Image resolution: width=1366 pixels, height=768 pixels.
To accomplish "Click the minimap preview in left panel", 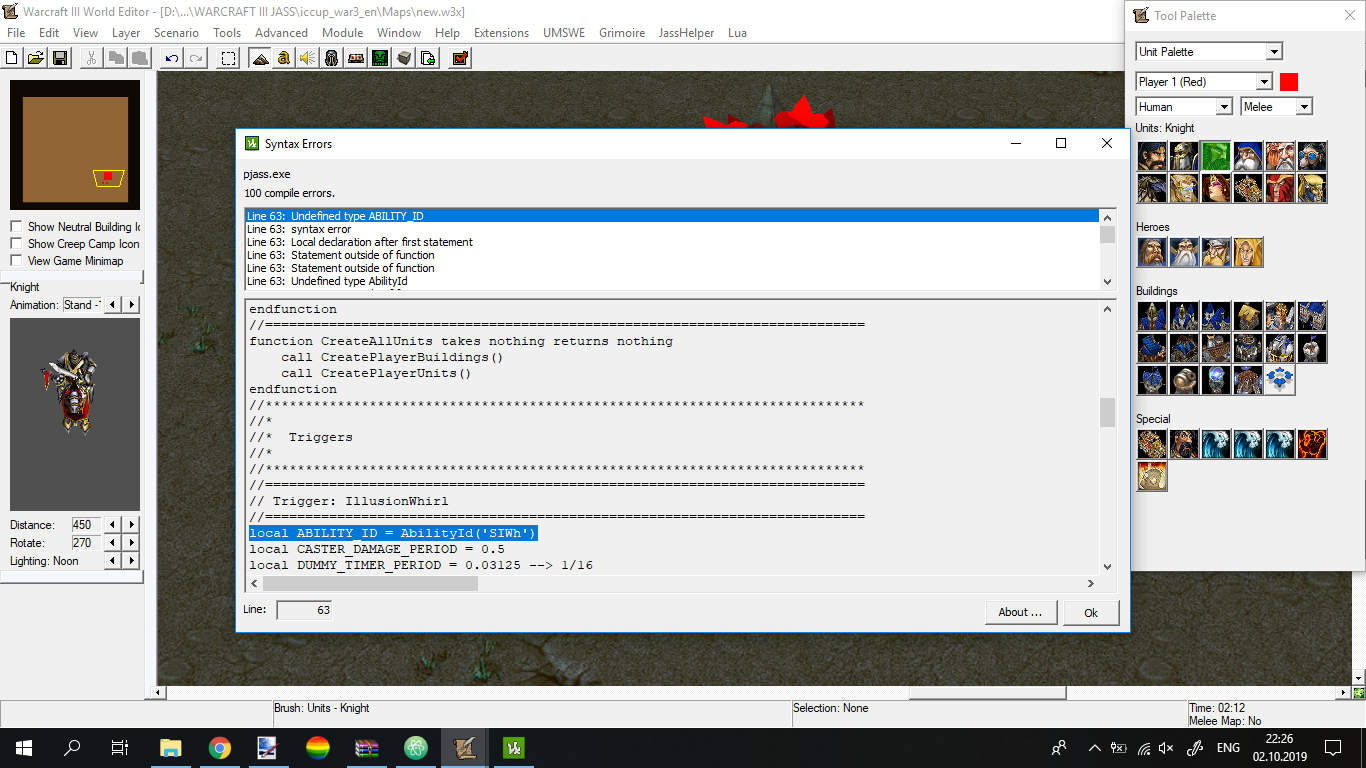I will tap(75, 145).
